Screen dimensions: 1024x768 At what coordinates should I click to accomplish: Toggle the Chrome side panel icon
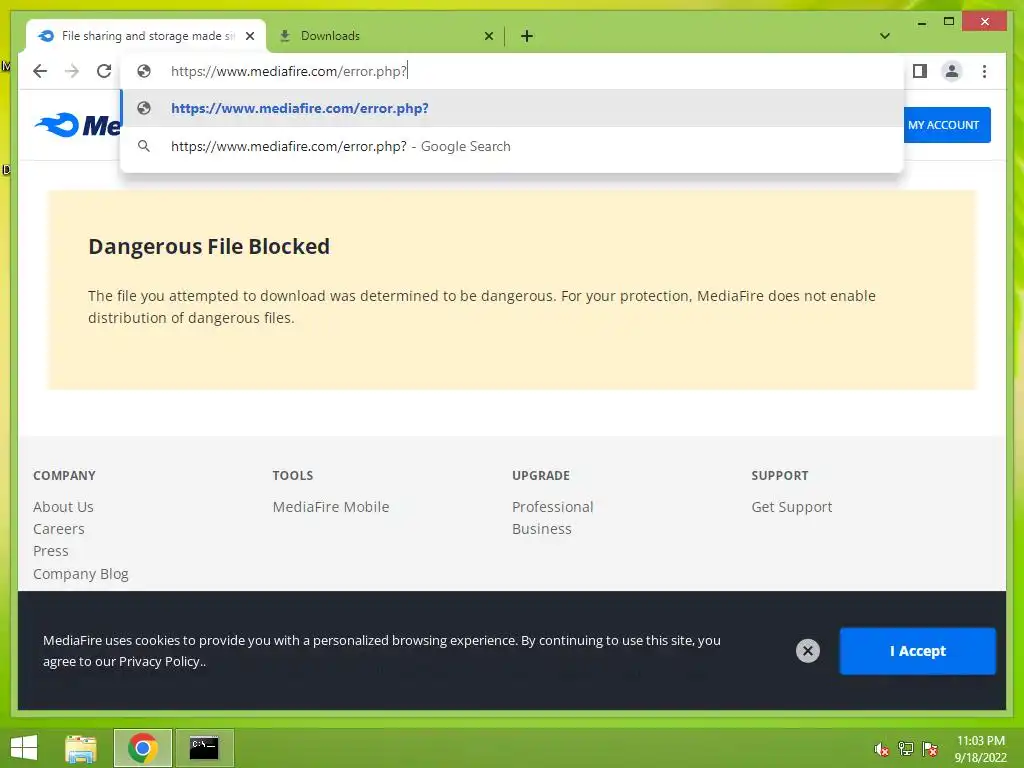click(x=920, y=71)
